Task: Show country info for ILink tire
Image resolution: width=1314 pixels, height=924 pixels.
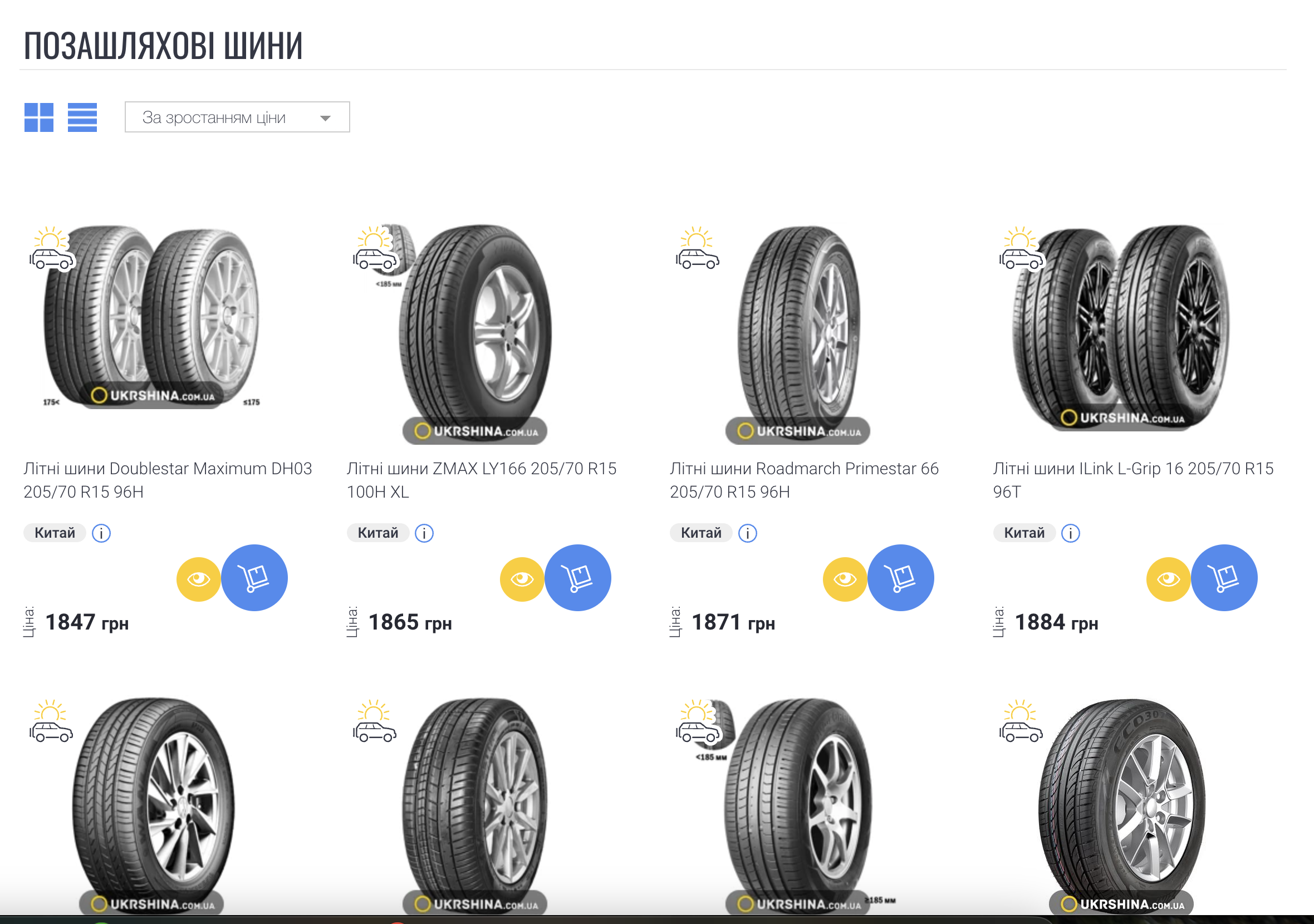Action: pos(1070,533)
